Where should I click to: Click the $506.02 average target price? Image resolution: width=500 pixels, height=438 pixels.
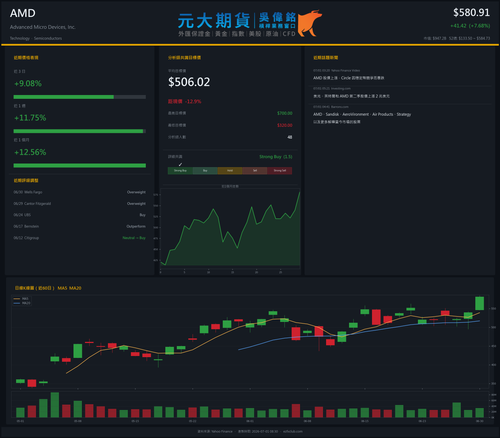(x=189, y=82)
